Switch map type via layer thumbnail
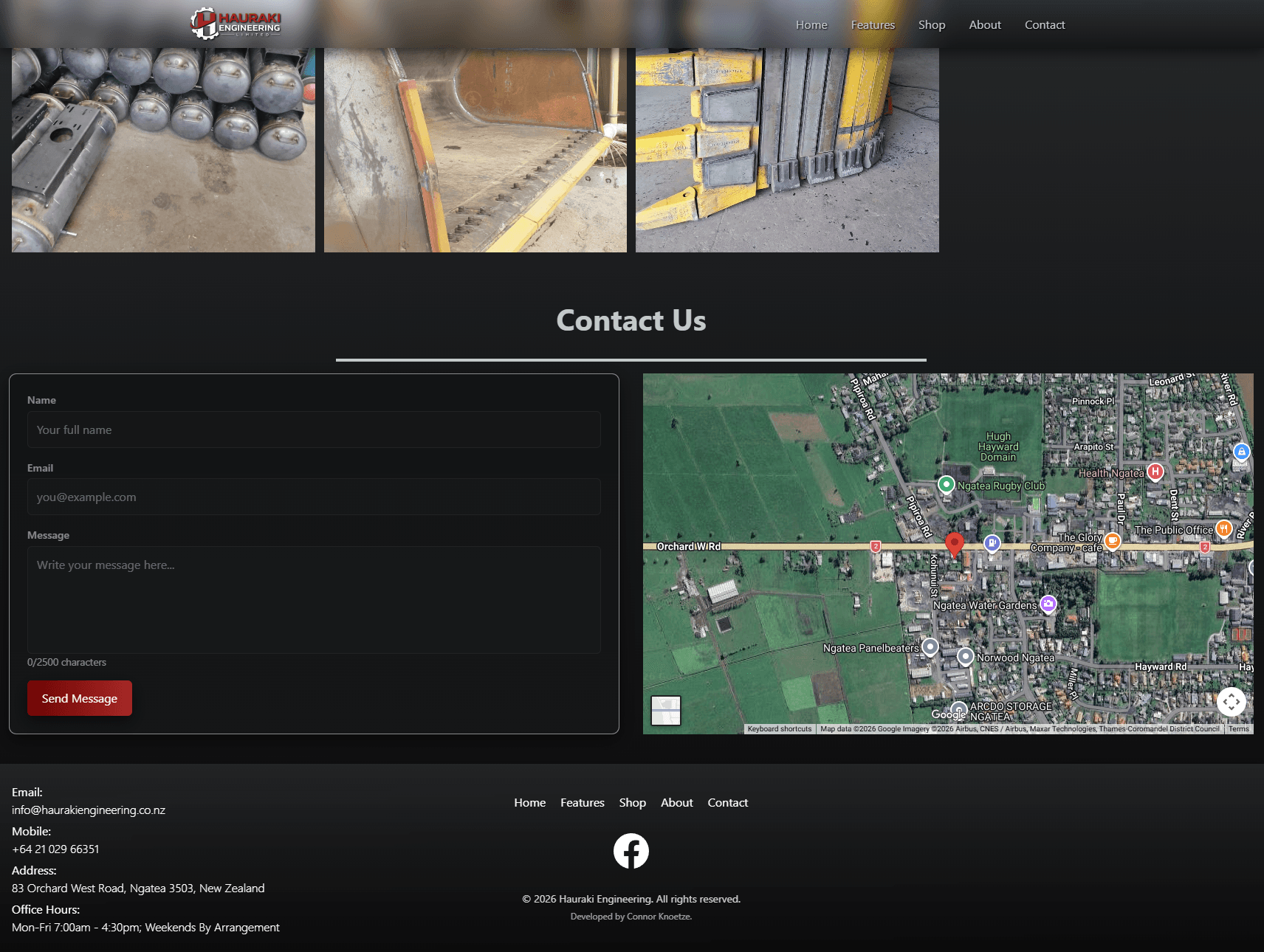The width and height of the screenshot is (1264, 952). pos(666,711)
